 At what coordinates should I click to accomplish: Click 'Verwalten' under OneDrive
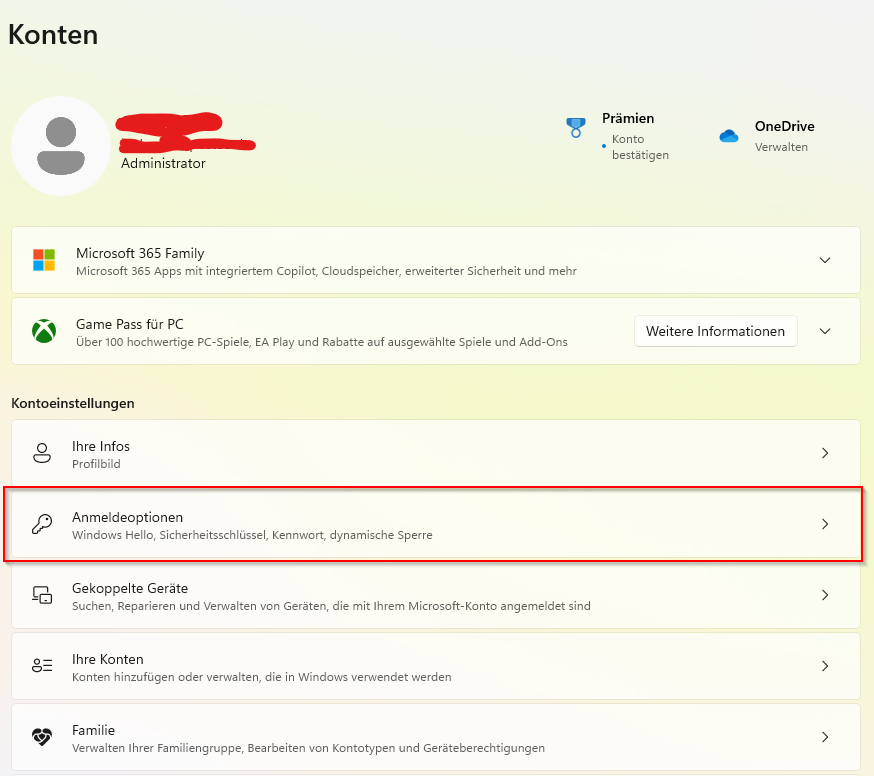click(781, 147)
